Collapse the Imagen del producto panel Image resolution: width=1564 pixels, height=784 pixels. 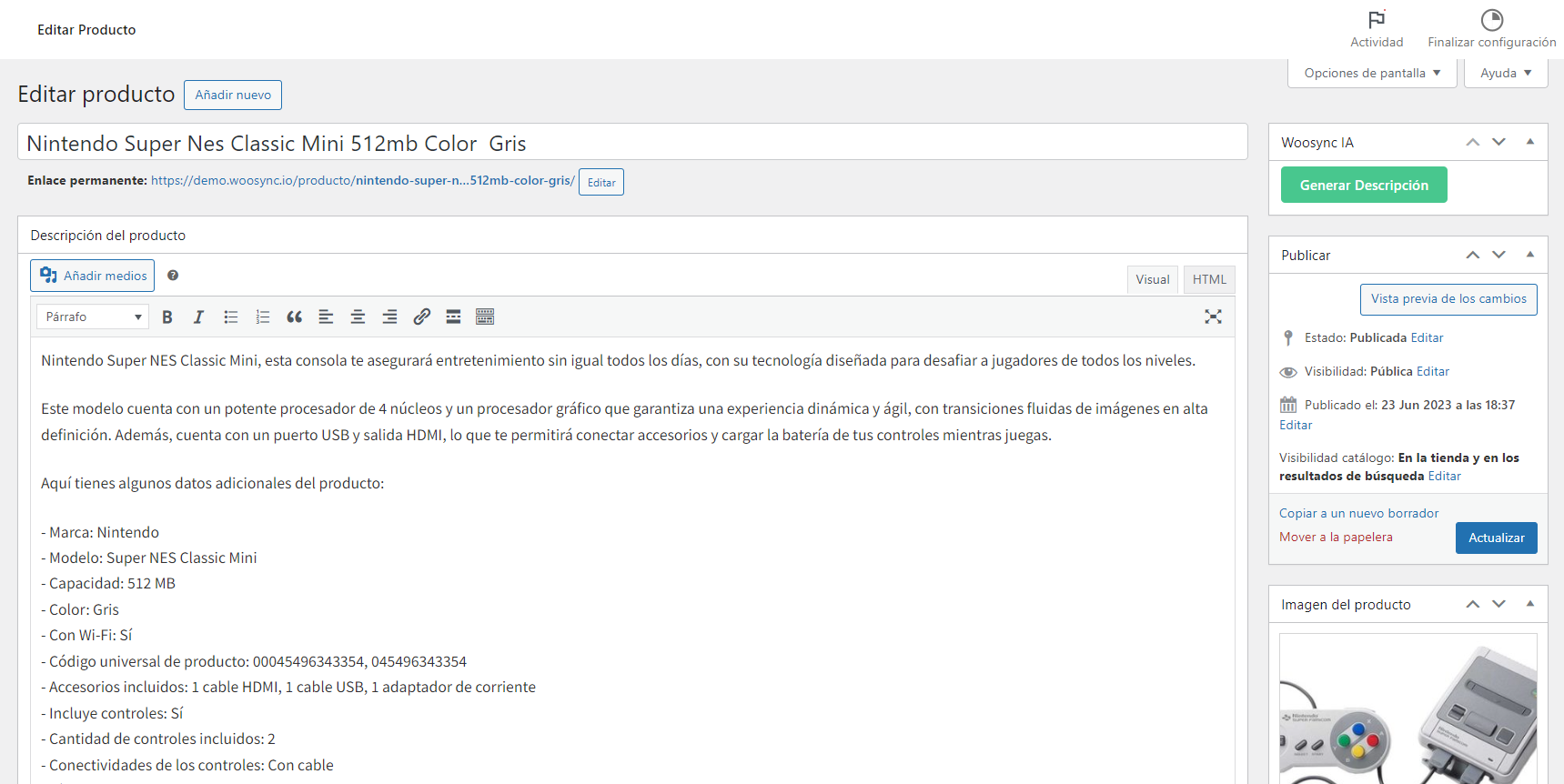1530,604
